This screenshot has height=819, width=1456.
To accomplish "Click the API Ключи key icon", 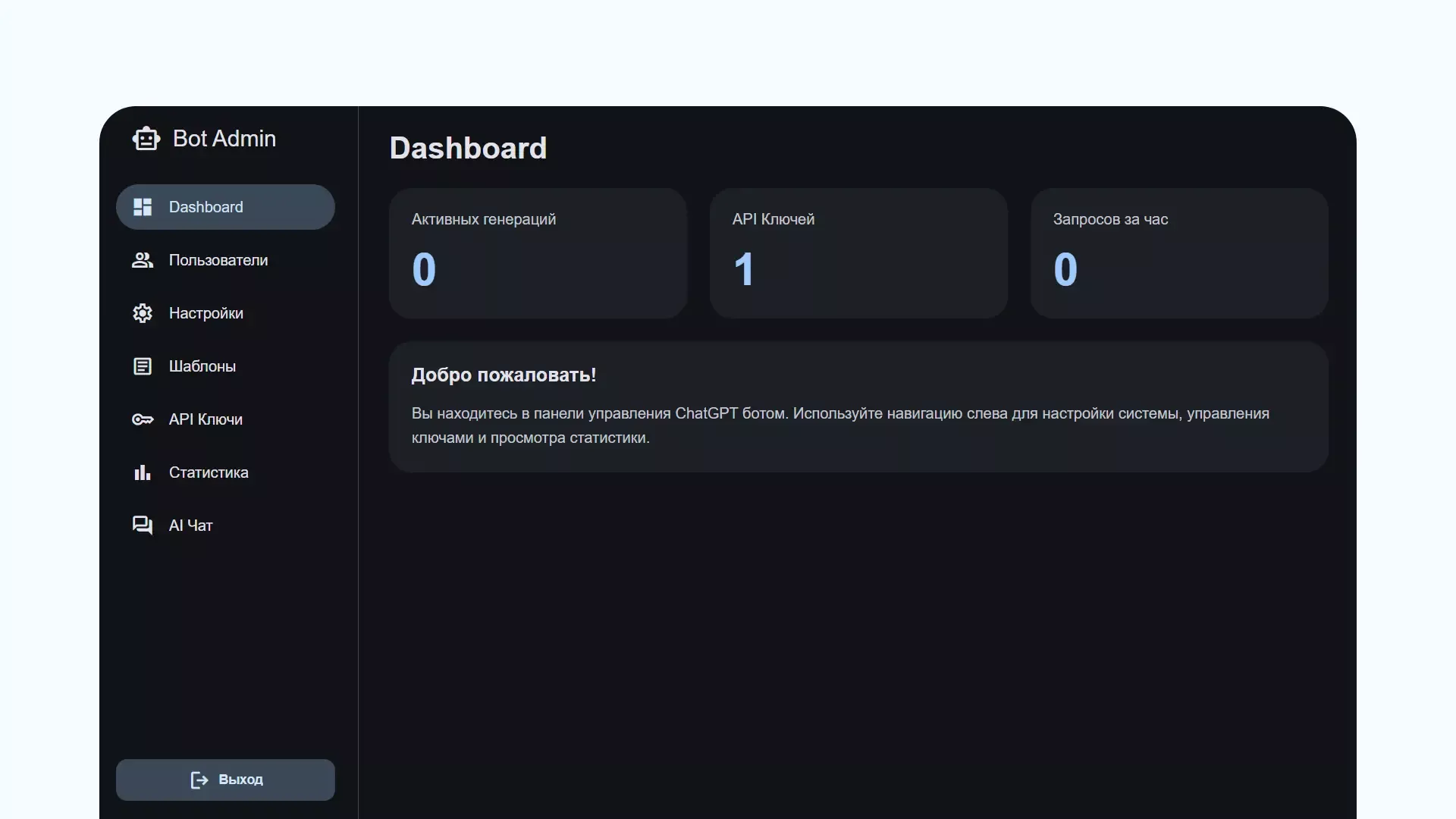I will click(143, 419).
